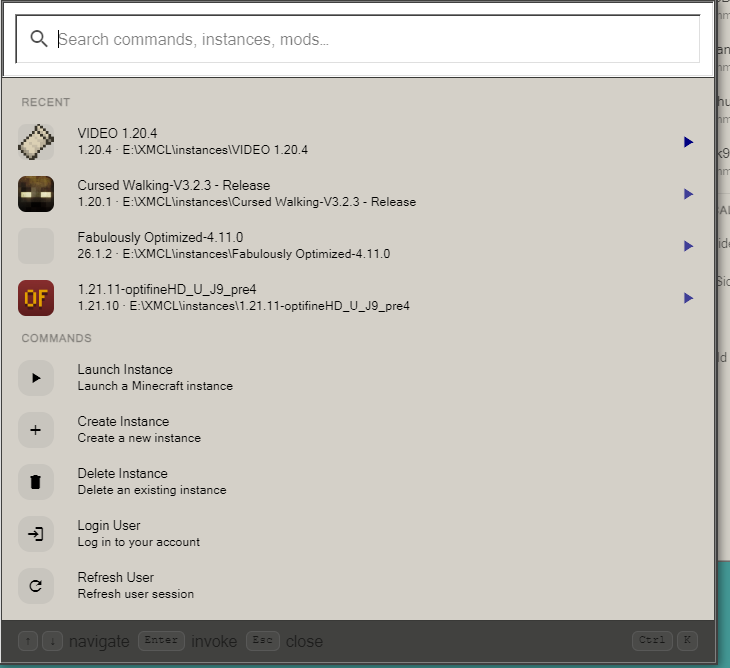The width and height of the screenshot is (730, 668).
Task: Click the K key hint in footer
Action: (x=687, y=641)
